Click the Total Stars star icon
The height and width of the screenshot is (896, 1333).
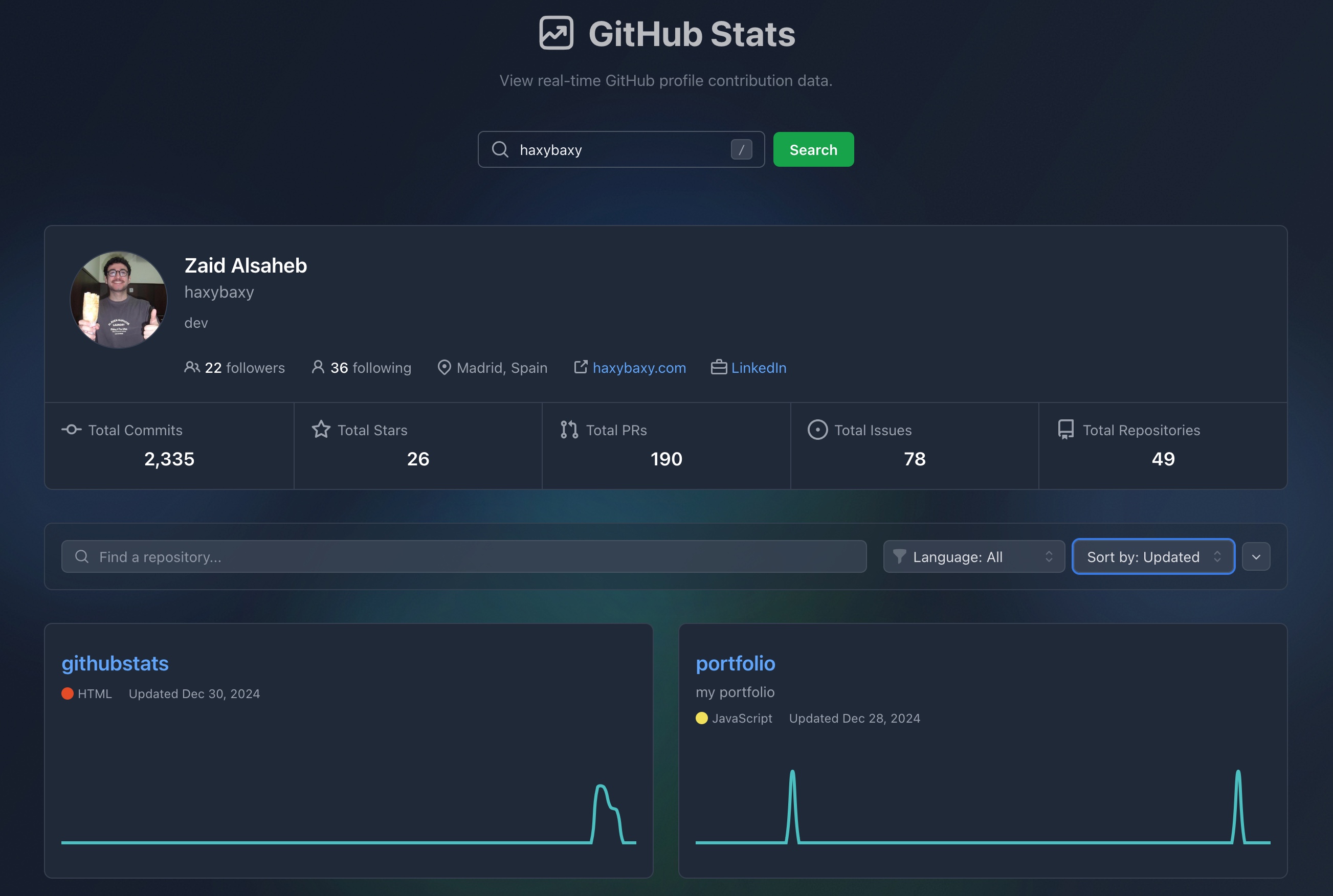tap(321, 430)
